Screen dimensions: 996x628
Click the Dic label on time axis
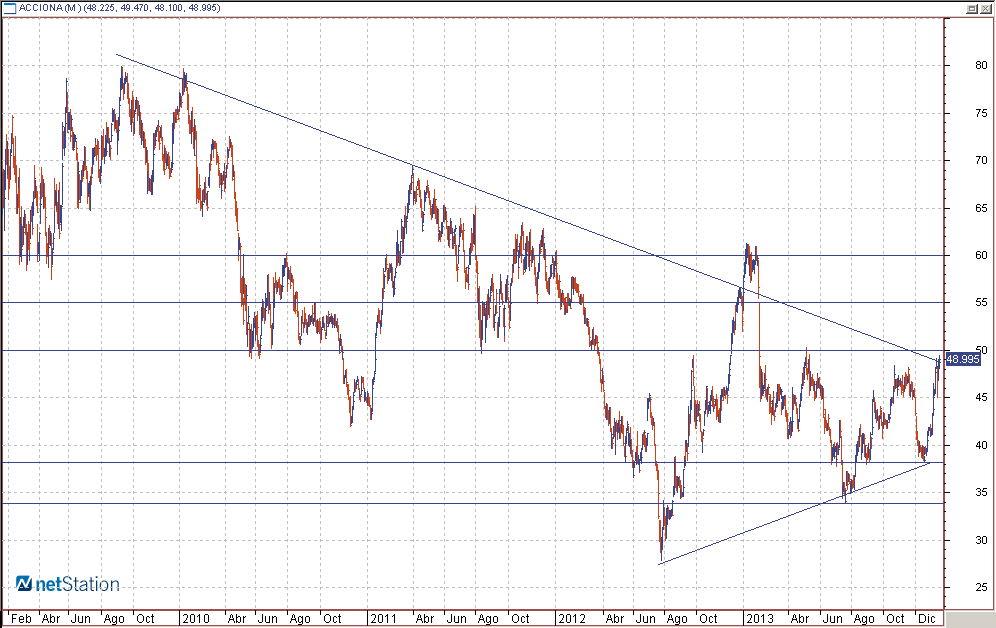927,618
